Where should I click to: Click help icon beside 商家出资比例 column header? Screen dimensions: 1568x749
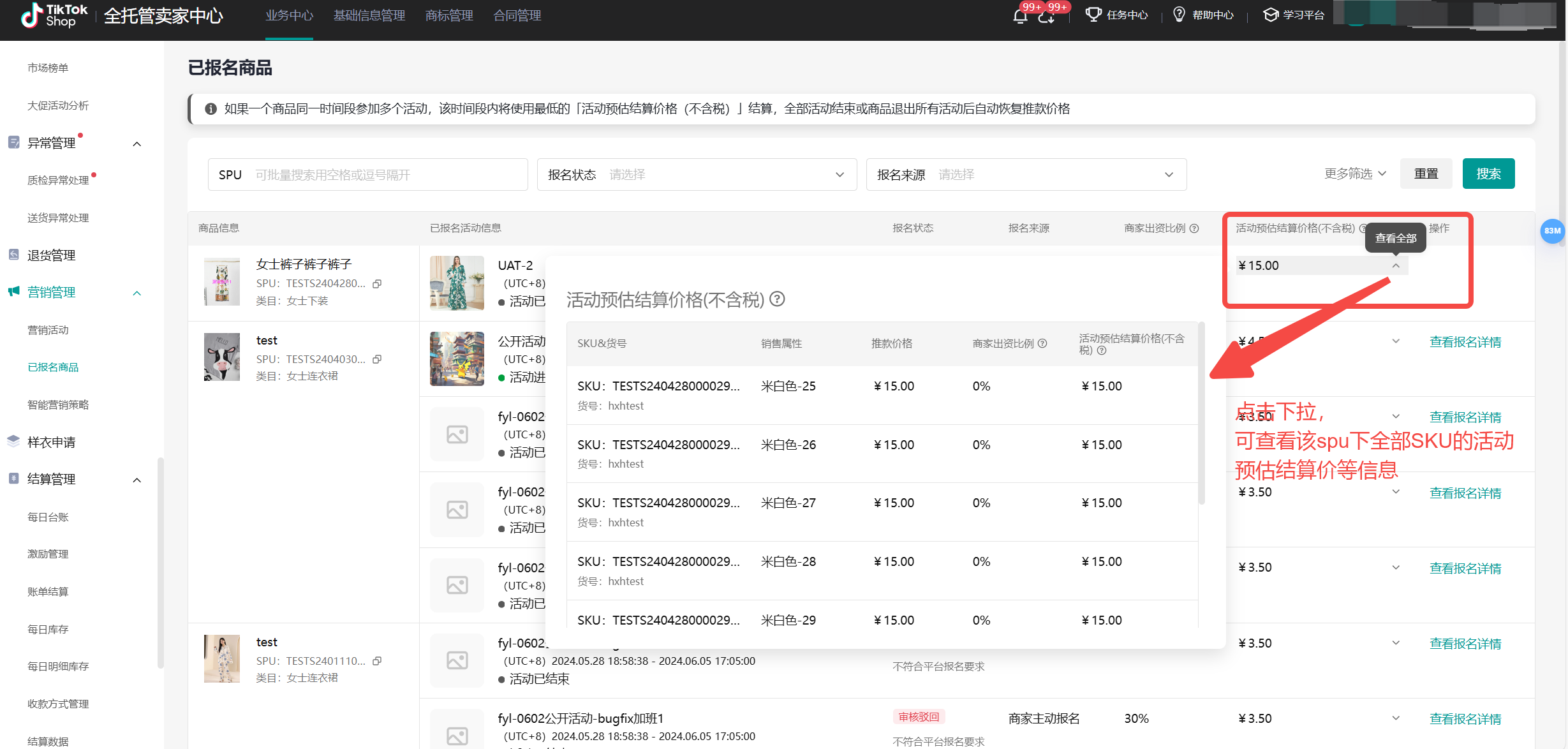1194,228
